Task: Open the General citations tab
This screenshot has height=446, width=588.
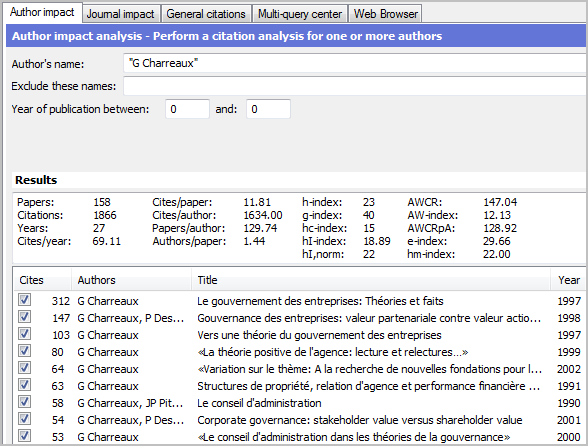Action: coord(206,14)
